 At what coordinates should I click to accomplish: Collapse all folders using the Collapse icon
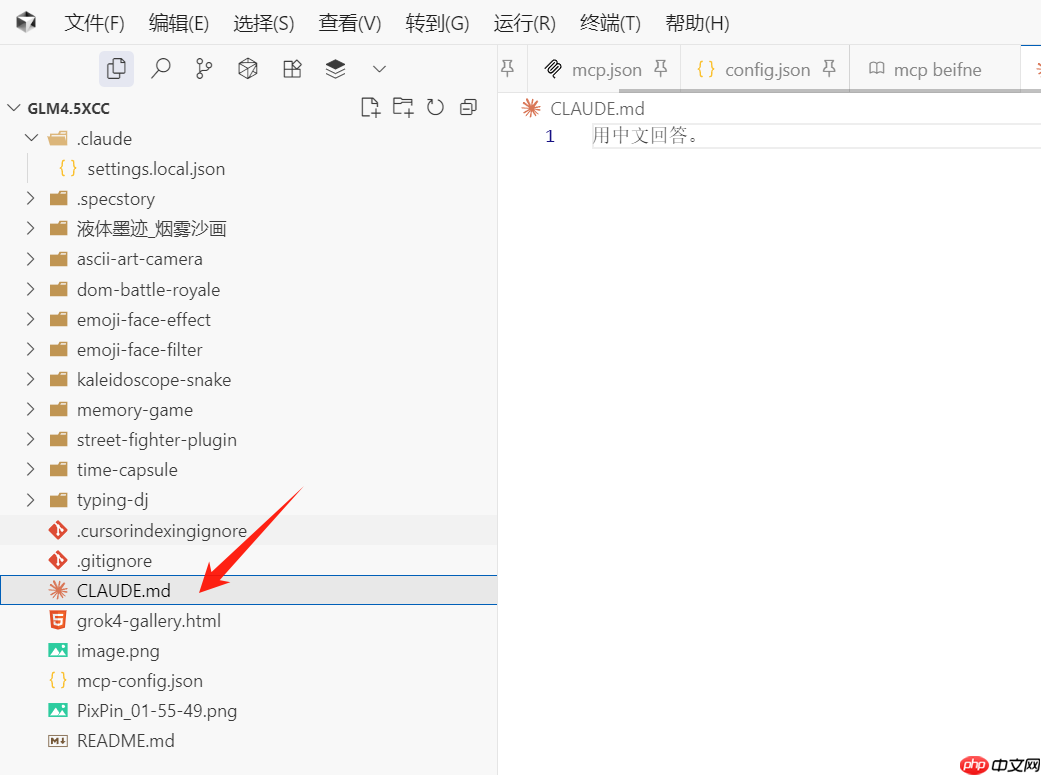click(x=468, y=106)
